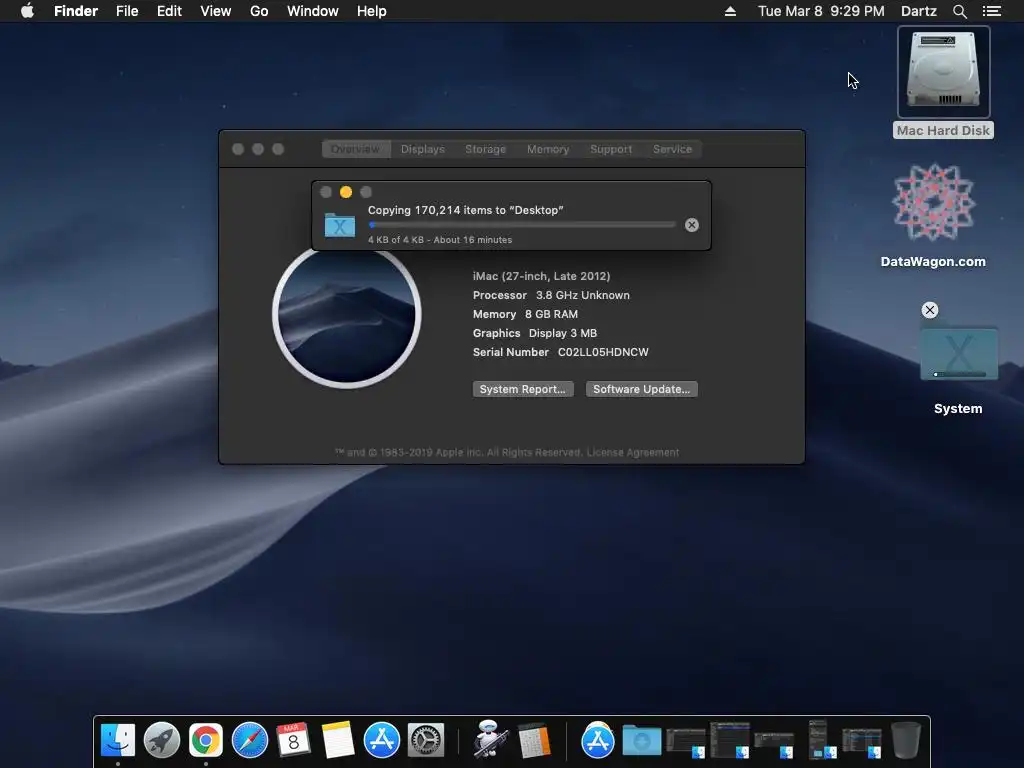Click the Memory 8 GB RAM line
This screenshot has width=1024, height=768.
[x=525, y=314]
